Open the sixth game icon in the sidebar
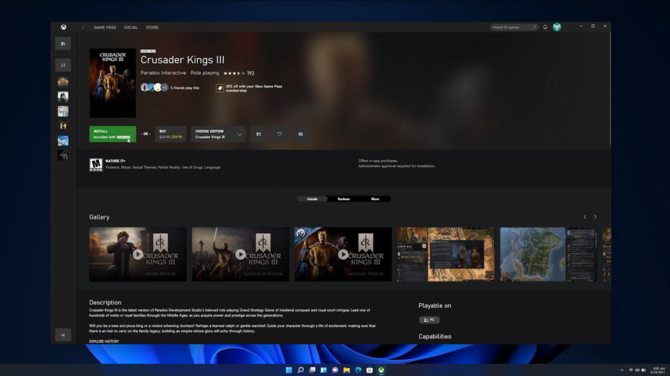 pyautogui.click(x=63, y=155)
